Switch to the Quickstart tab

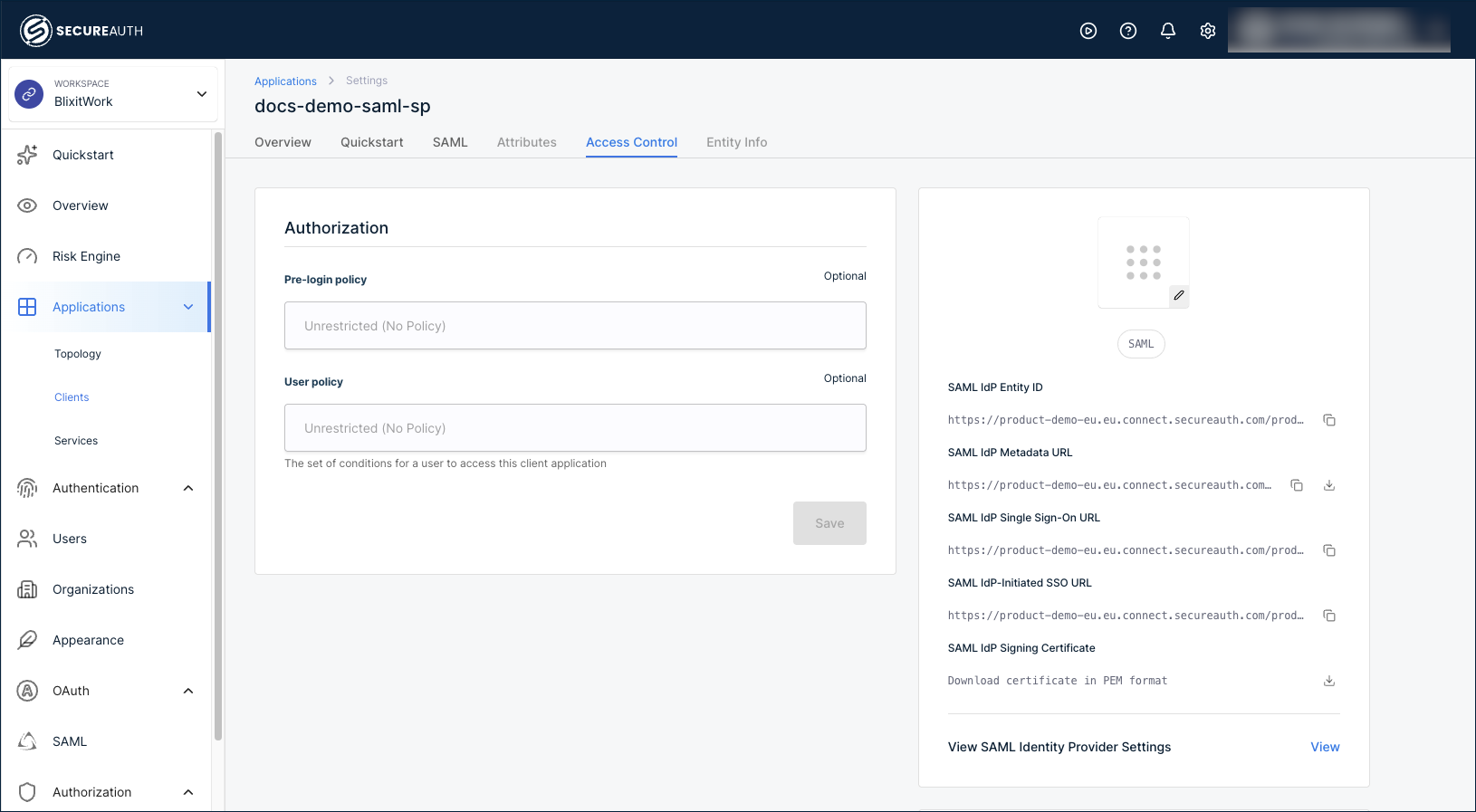(372, 142)
